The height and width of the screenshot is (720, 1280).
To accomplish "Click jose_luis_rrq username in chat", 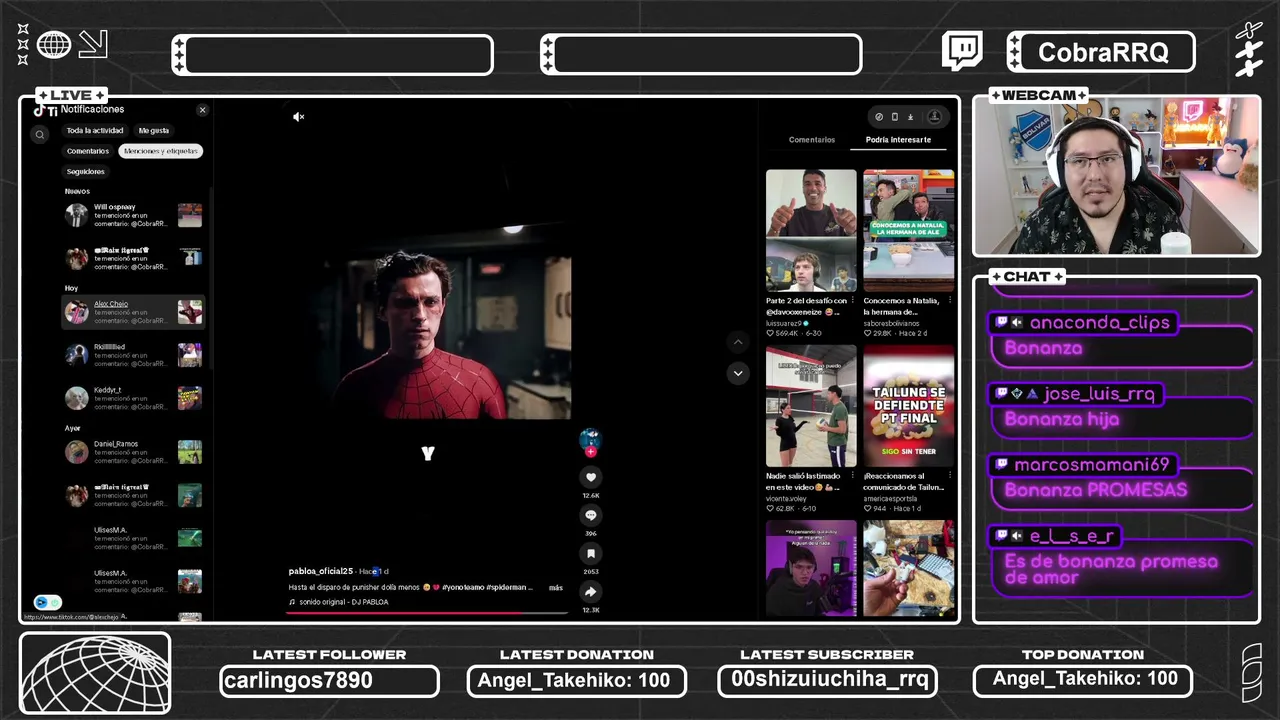I will [x=1099, y=394].
